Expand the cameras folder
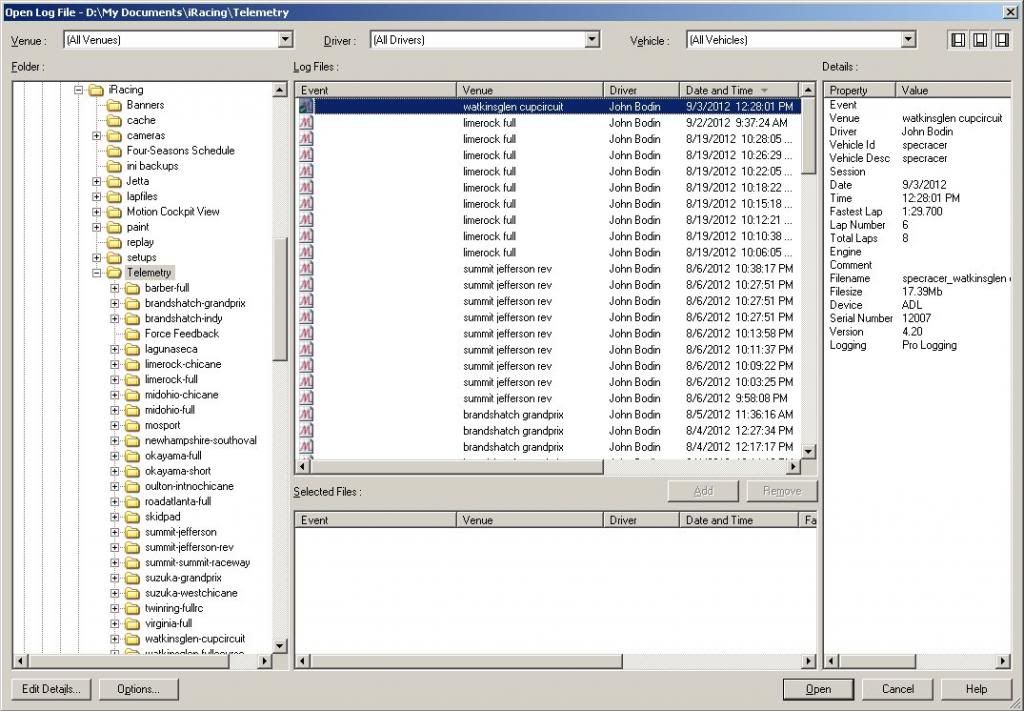Image resolution: width=1024 pixels, height=711 pixels. point(97,135)
